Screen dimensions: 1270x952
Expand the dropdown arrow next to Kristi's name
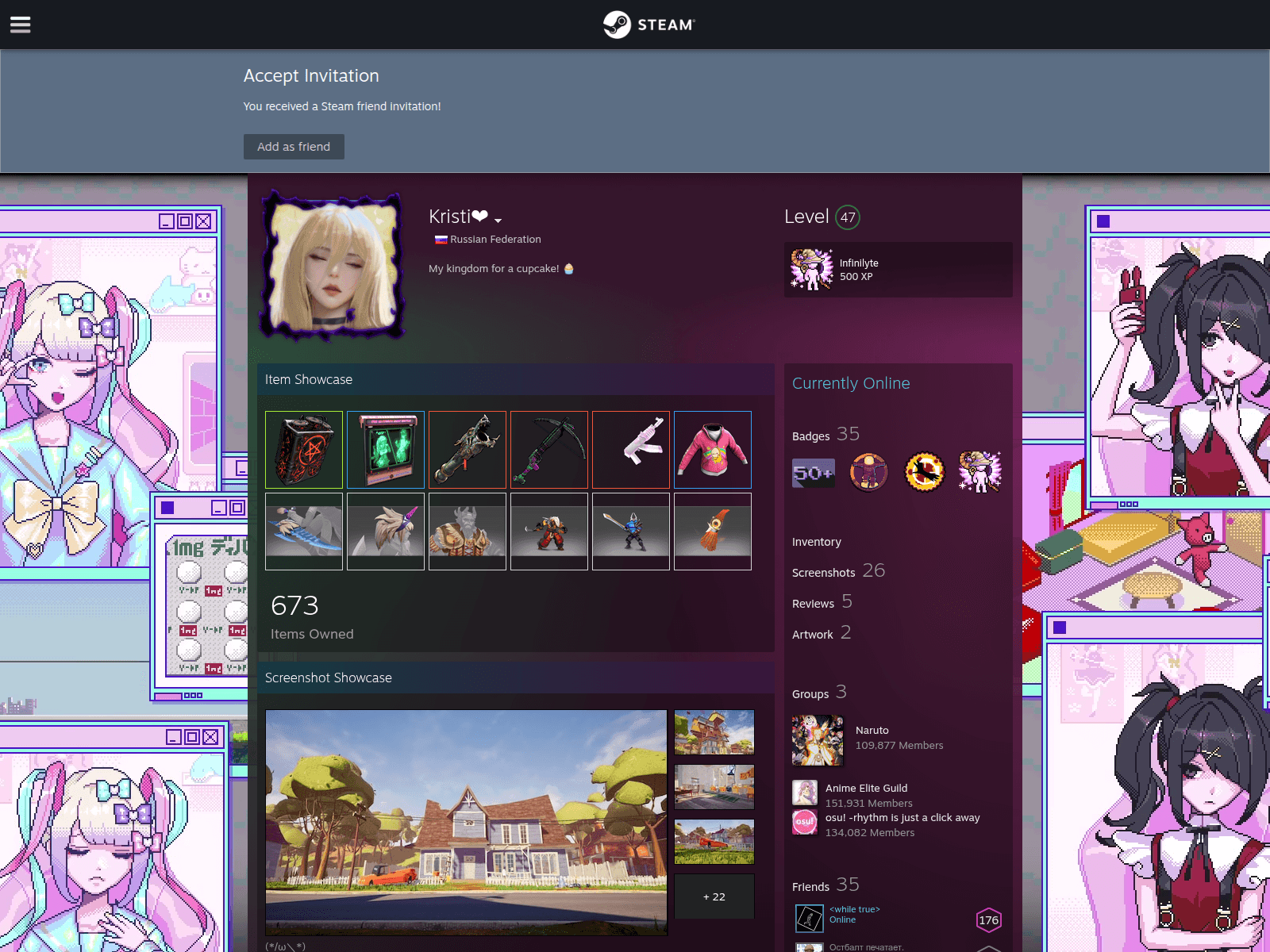(498, 220)
